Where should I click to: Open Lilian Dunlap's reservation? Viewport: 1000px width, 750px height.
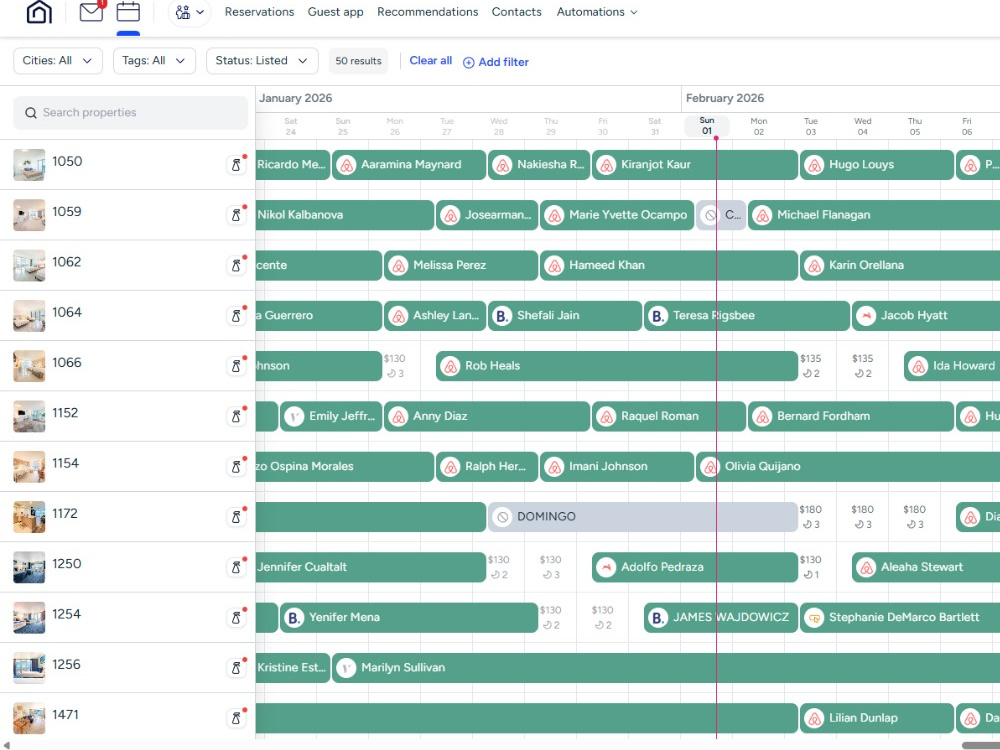876,719
